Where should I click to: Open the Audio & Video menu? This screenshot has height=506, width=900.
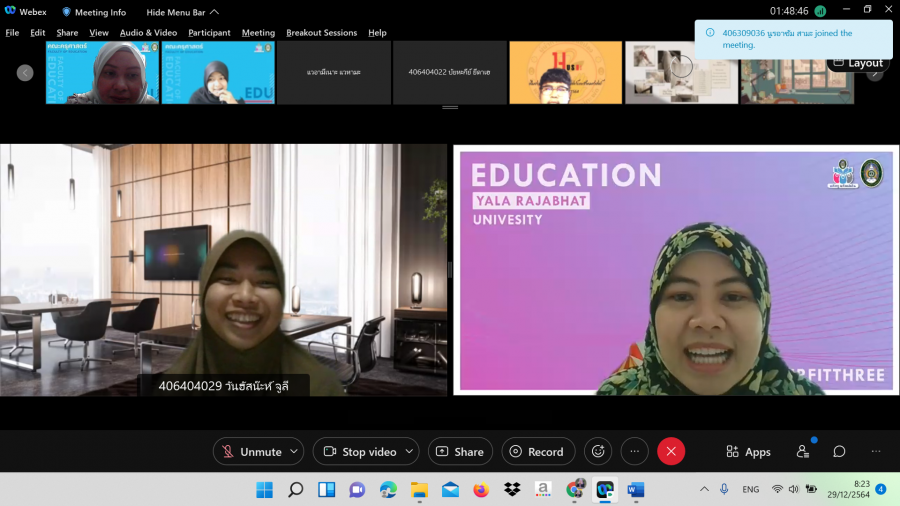pos(148,32)
